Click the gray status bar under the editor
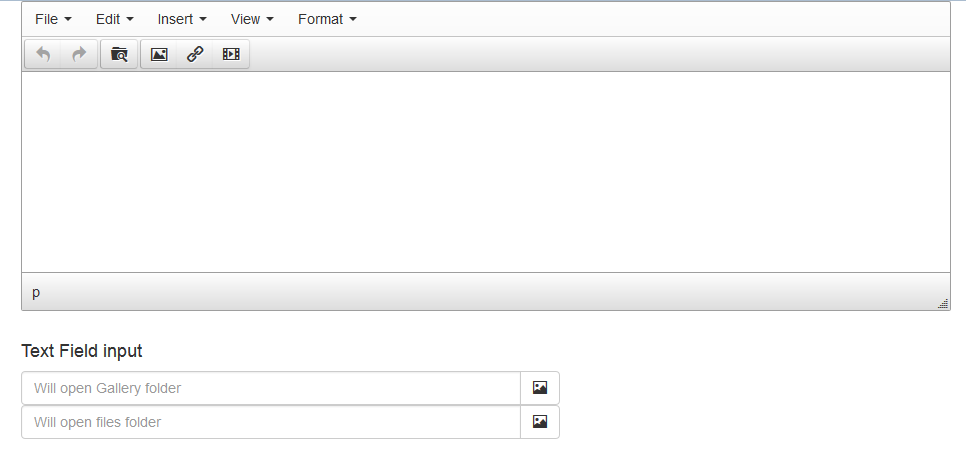The width and height of the screenshot is (966, 464). 485,291
